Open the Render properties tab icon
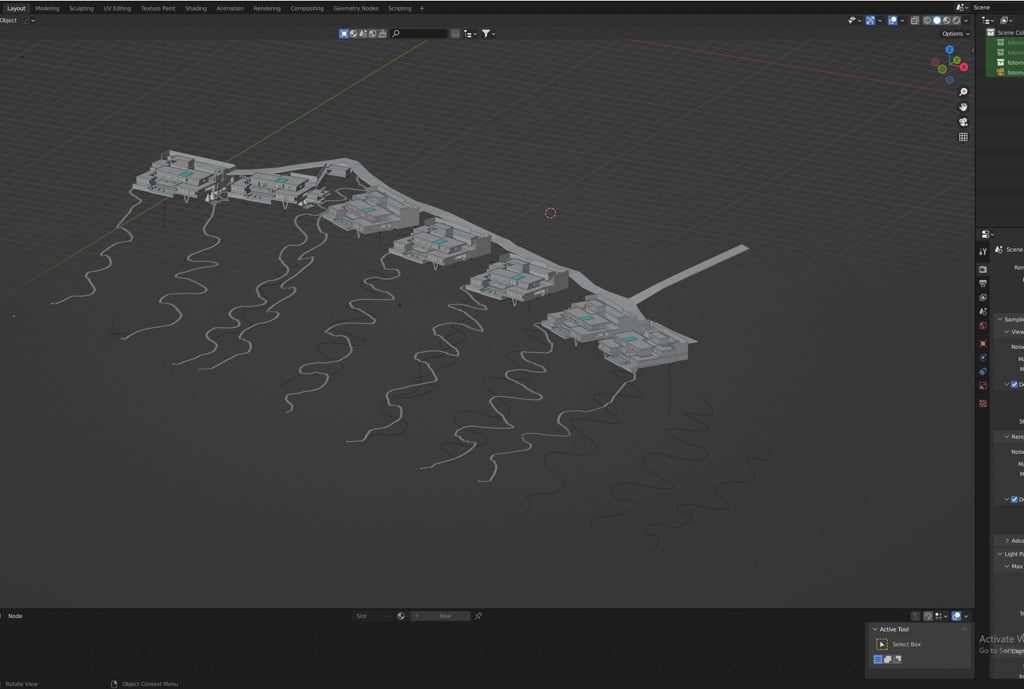The image size is (1024, 689). point(983,269)
